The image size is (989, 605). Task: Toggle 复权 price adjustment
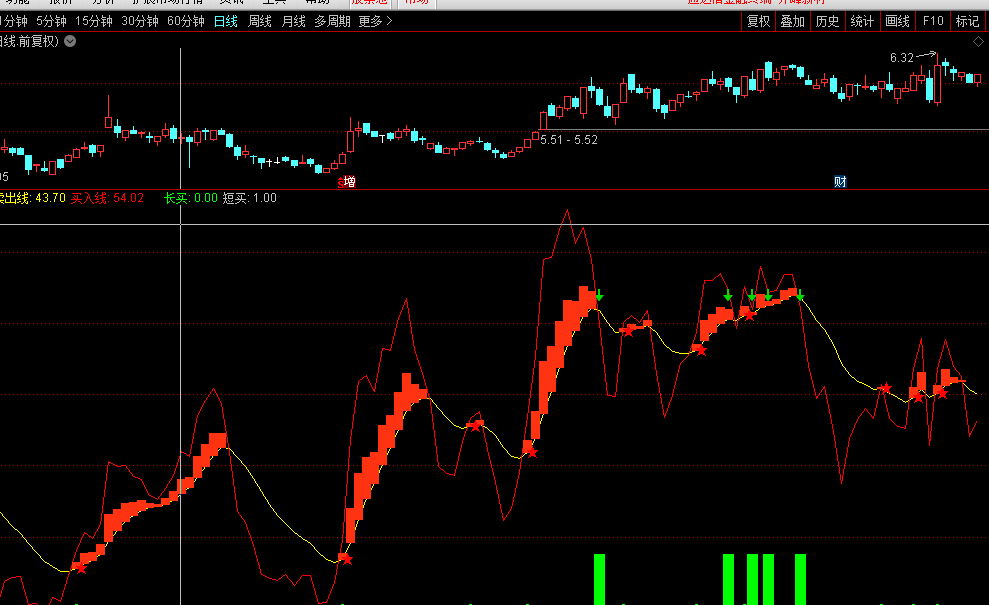(758, 21)
